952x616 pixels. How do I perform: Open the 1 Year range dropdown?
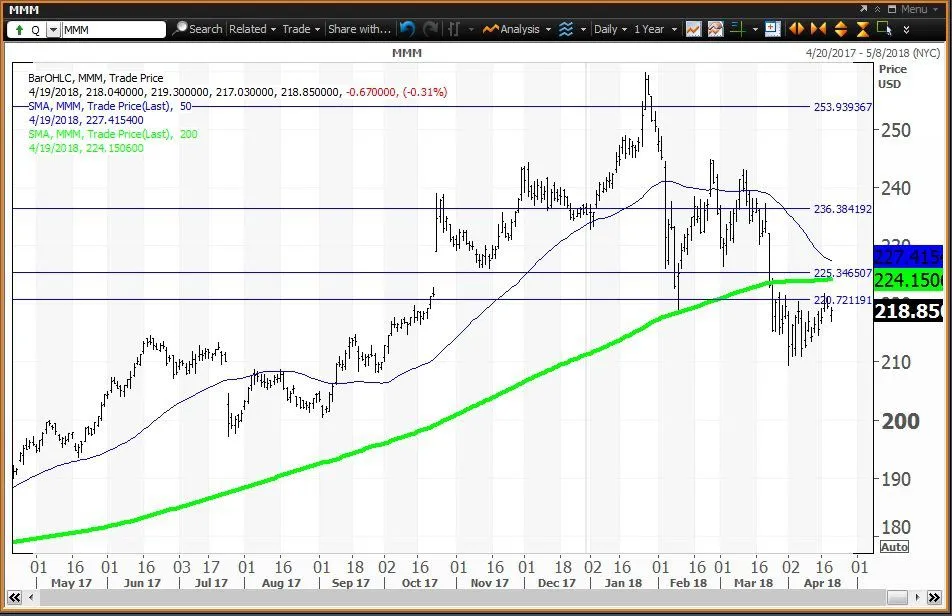click(x=655, y=29)
